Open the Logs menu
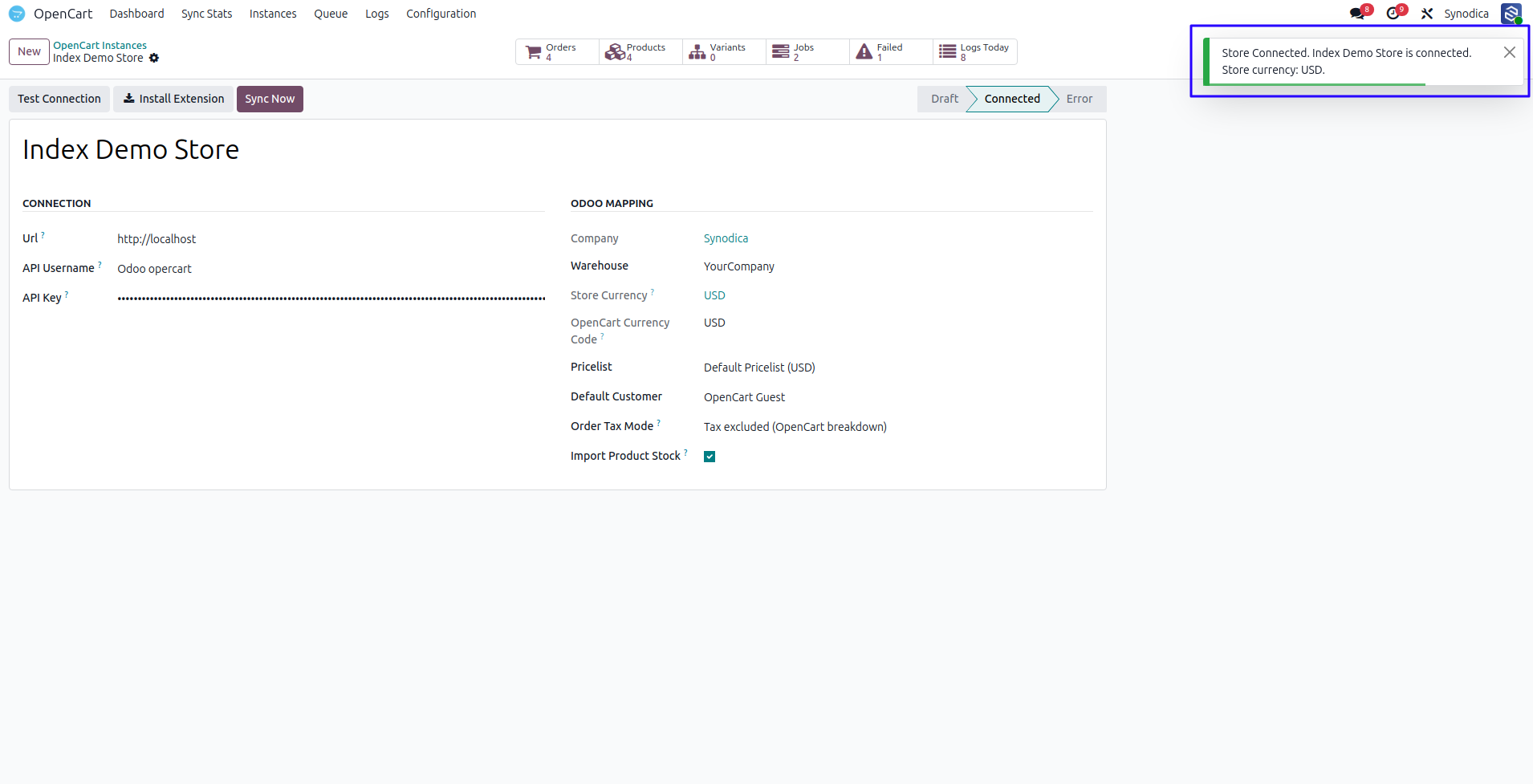 click(376, 14)
